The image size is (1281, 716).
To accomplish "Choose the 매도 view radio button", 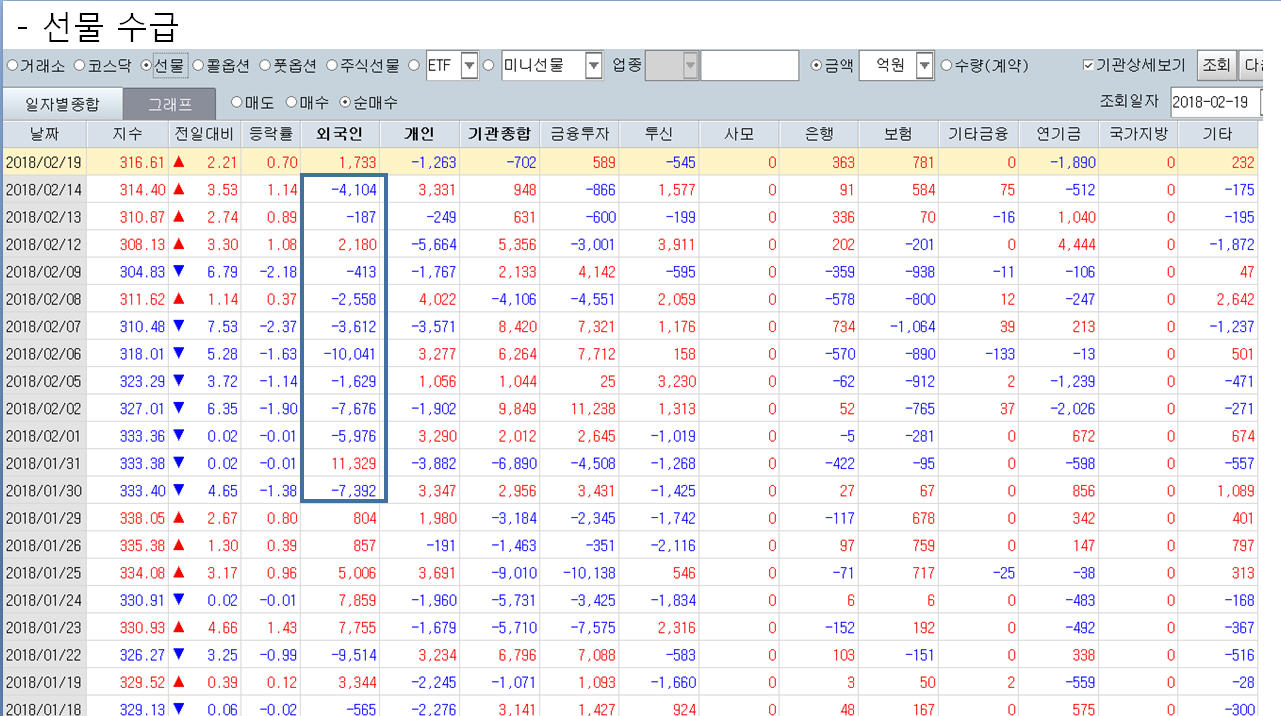I will click(237, 102).
